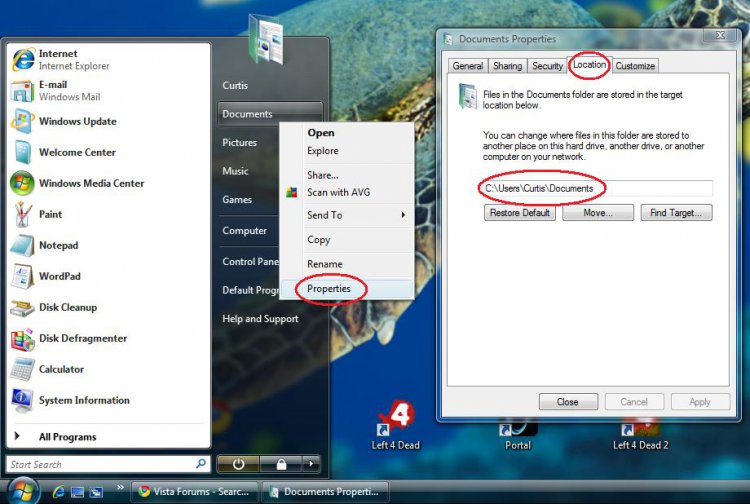Show hidden quick launch icons chevron

pos(120,488)
